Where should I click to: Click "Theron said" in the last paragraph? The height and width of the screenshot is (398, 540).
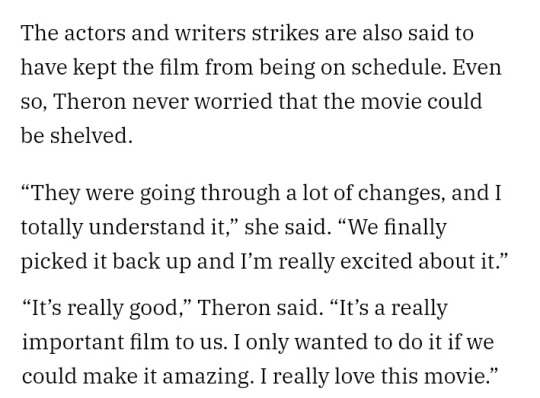click(x=260, y=308)
